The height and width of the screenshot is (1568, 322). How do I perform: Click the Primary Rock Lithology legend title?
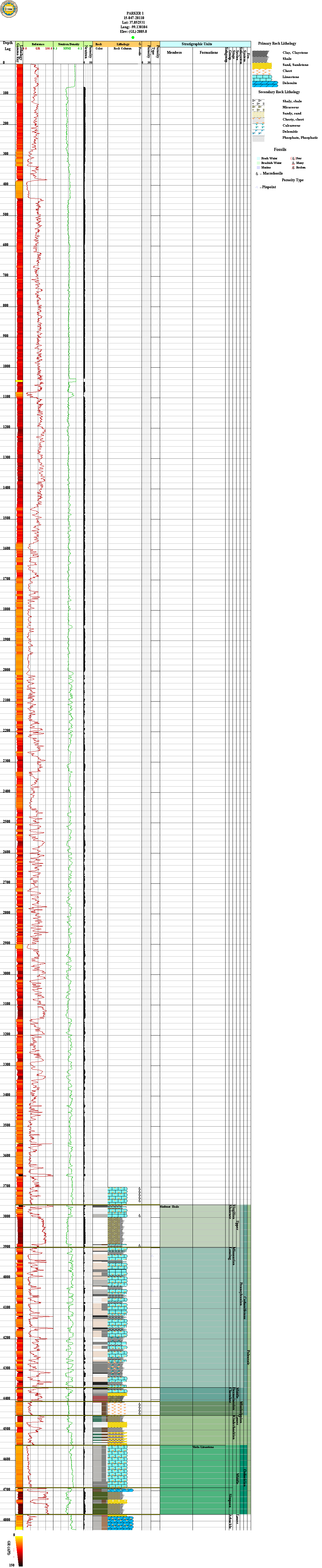point(277,44)
